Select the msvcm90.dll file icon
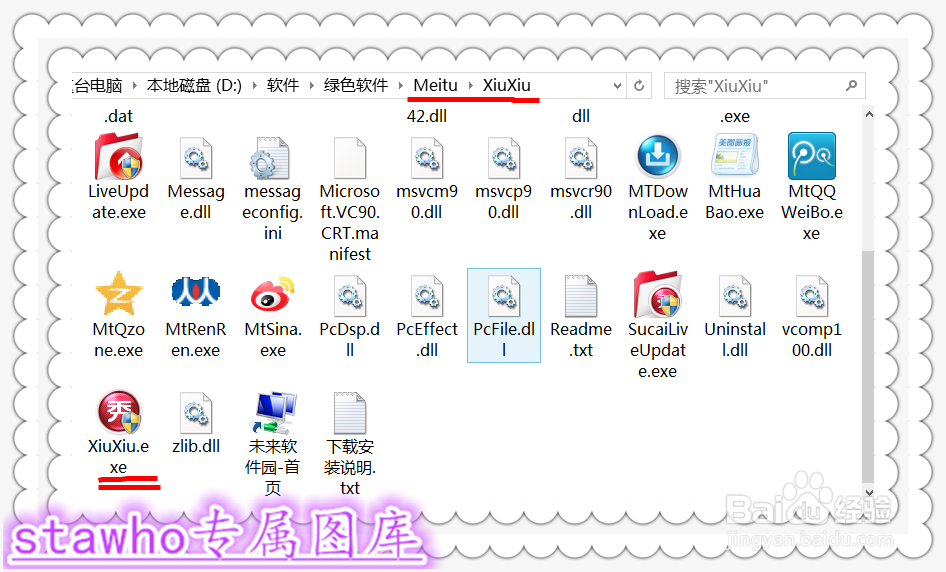Screen dimensions: 946x572 tap(427, 158)
